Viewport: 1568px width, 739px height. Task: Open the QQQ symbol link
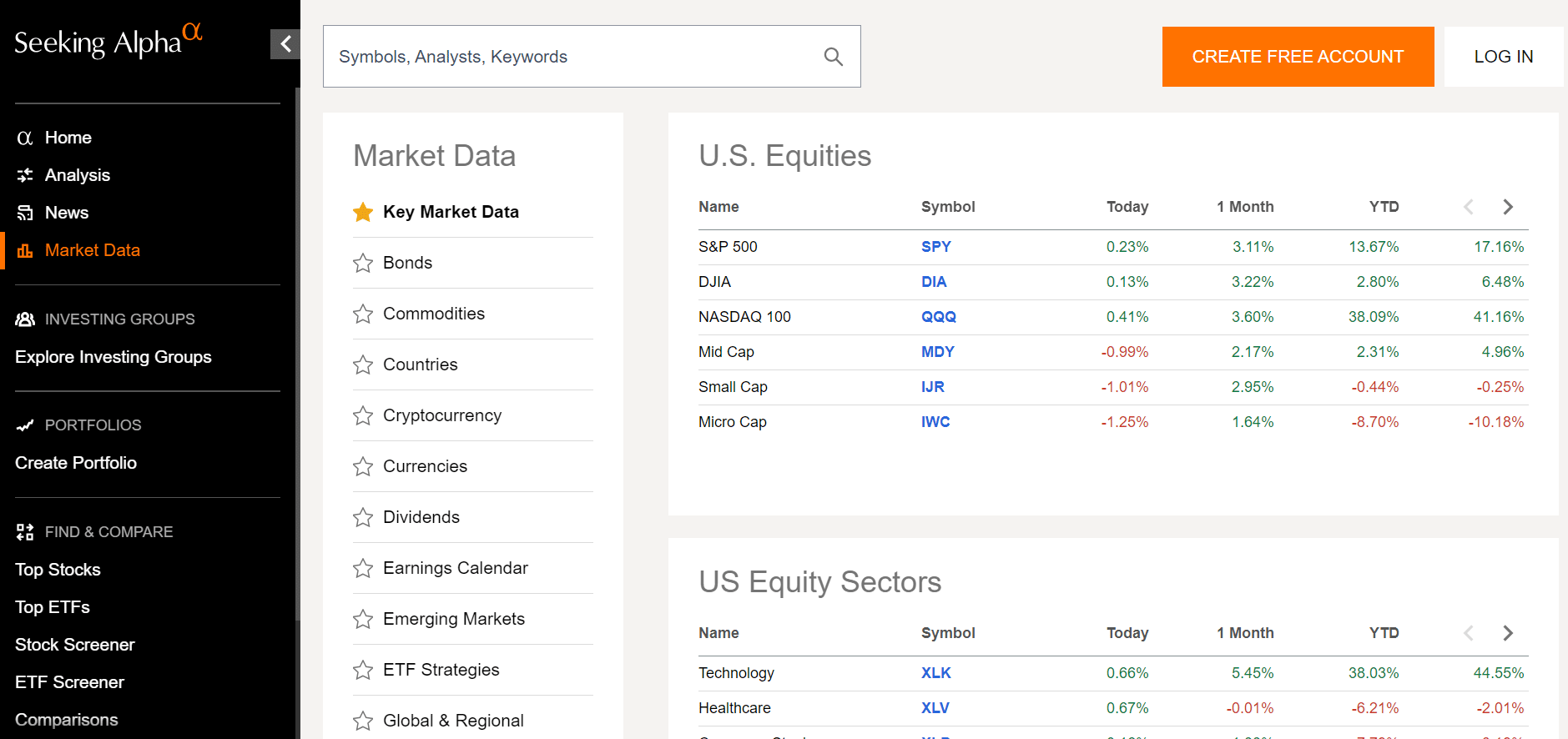pyautogui.click(x=939, y=317)
